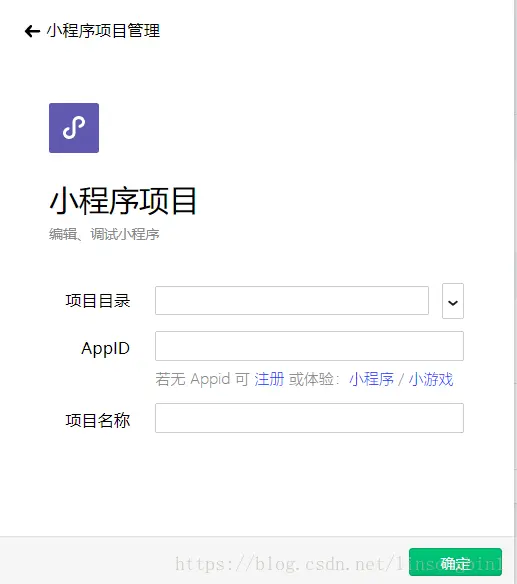The image size is (517, 584).
Task: Click the AppID label
Action: [105, 349]
